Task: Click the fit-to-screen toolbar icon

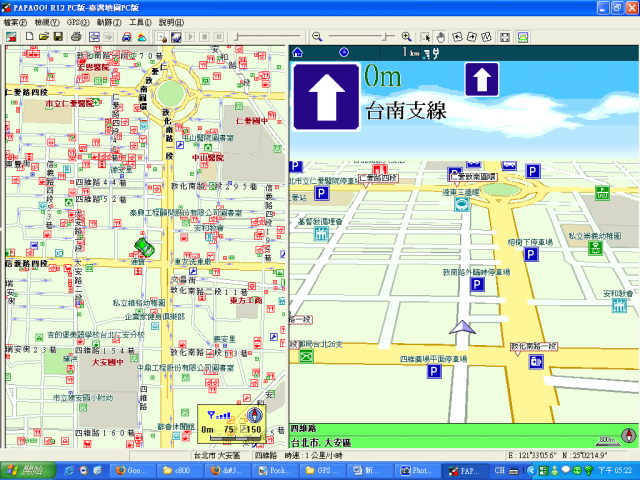Action: [x=505, y=37]
